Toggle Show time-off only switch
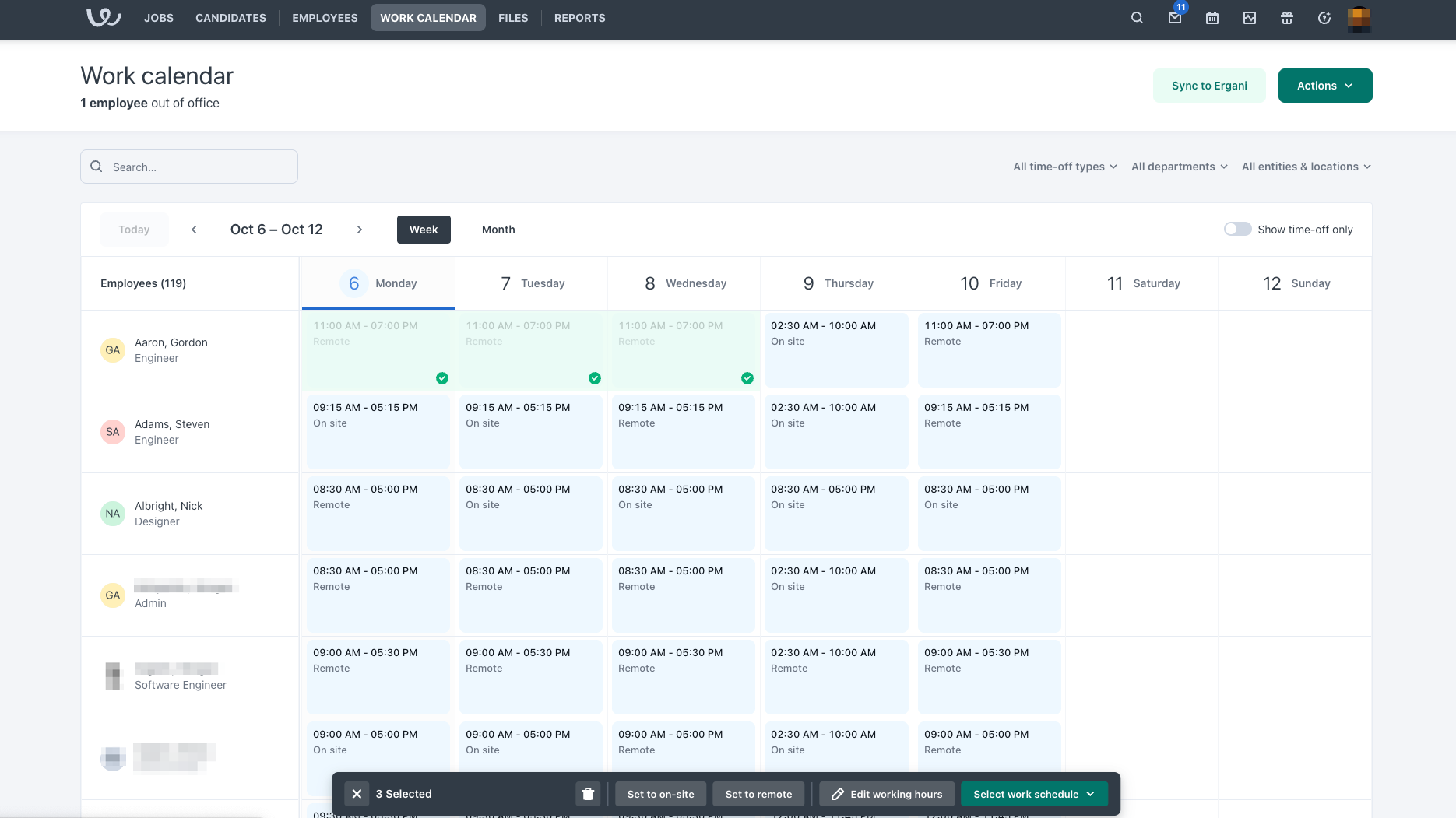This screenshot has width=1456, height=818. (x=1237, y=229)
